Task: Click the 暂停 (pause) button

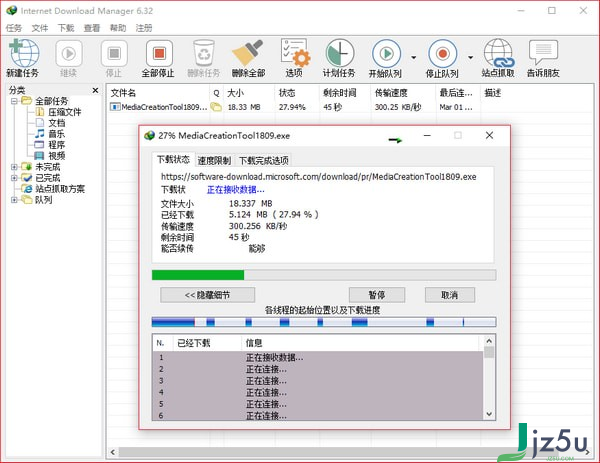Action: pyautogui.click(x=377, y=295)
